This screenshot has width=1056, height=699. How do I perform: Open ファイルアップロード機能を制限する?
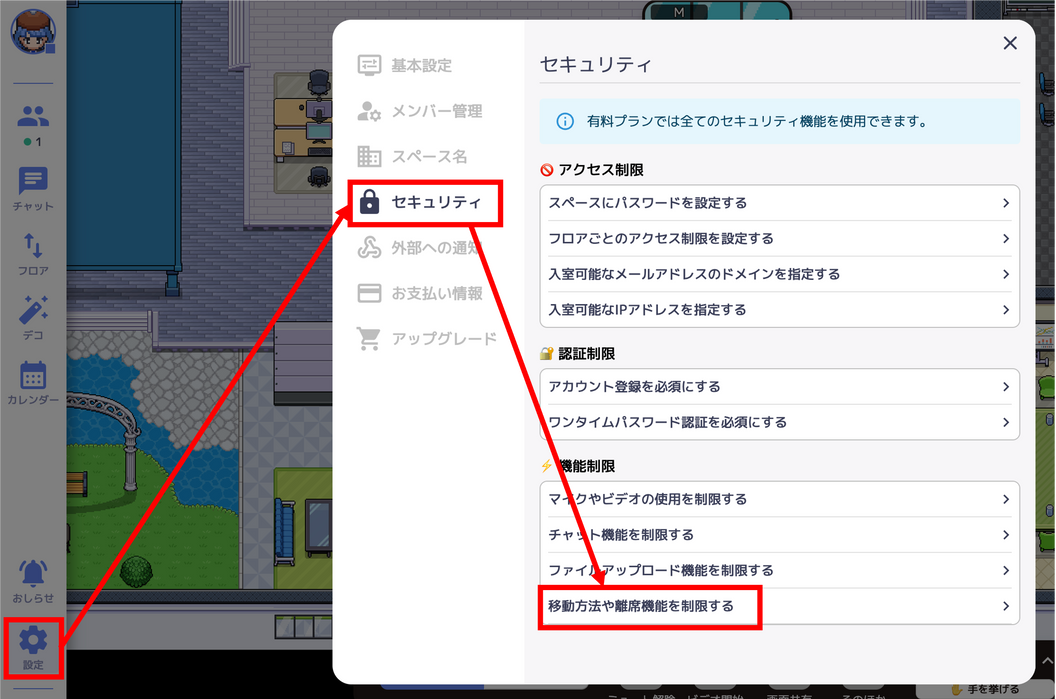click(779, 570)
